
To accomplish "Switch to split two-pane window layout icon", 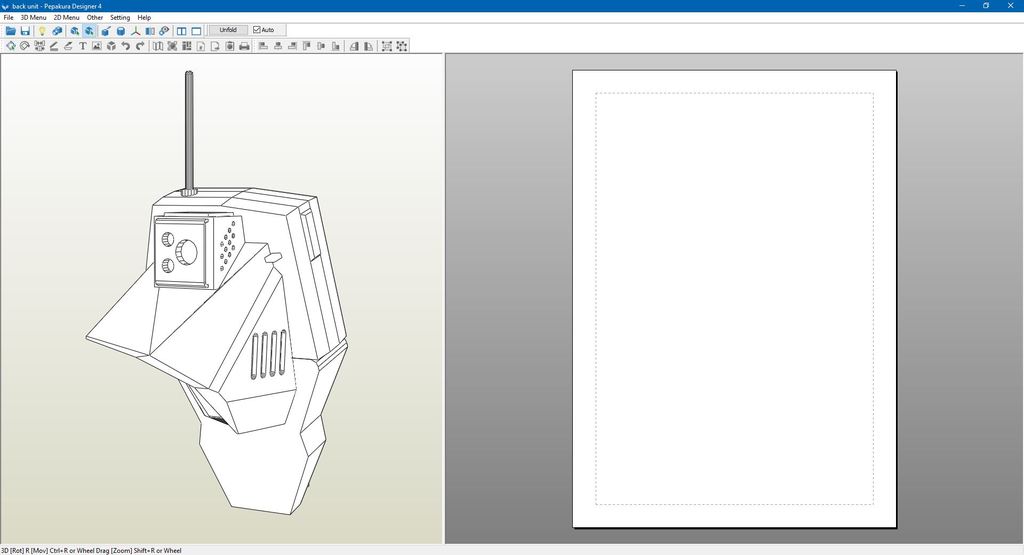I will click(182, 31).
